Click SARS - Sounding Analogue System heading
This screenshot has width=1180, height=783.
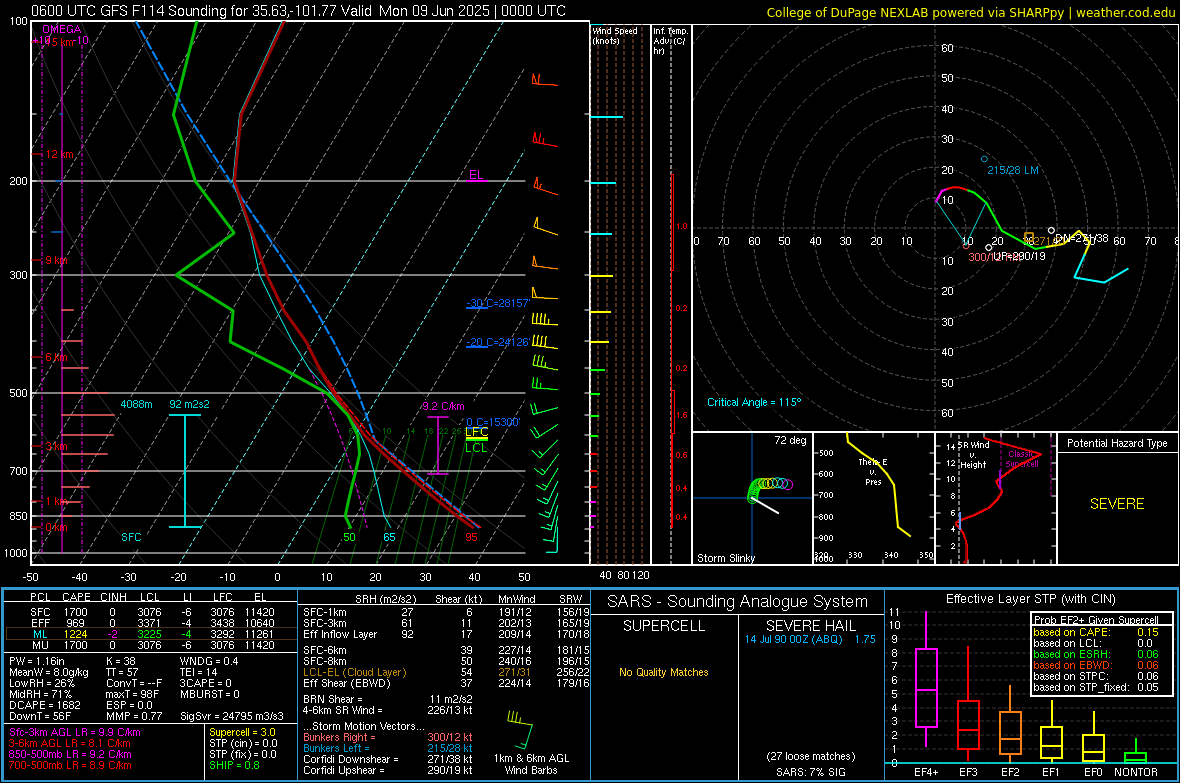pyautogui.click(x=737, y=601)
